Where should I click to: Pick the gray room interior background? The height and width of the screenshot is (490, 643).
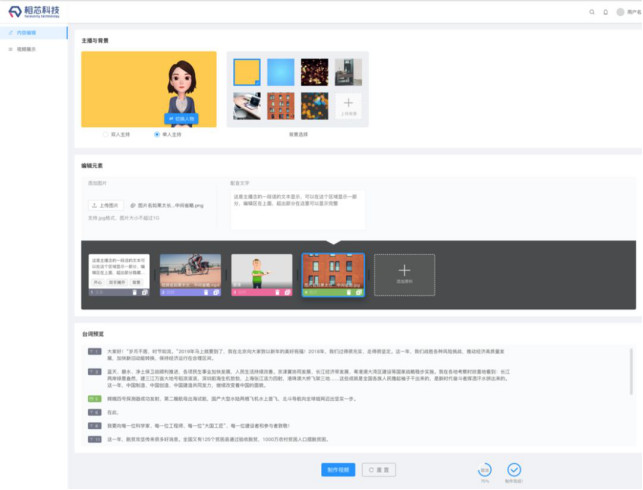(348, 72)
